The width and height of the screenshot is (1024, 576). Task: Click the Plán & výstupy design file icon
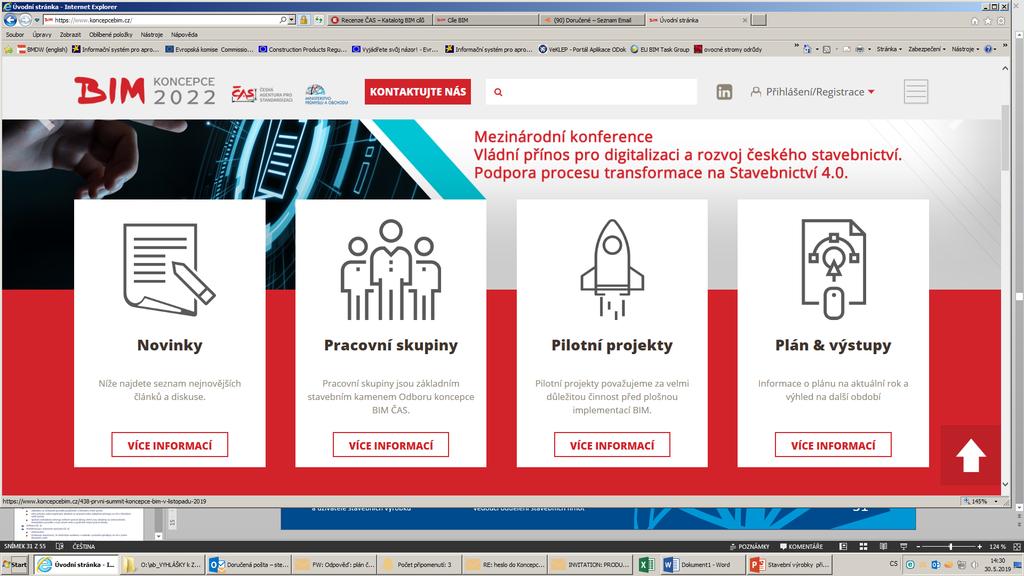click(833, 269)
